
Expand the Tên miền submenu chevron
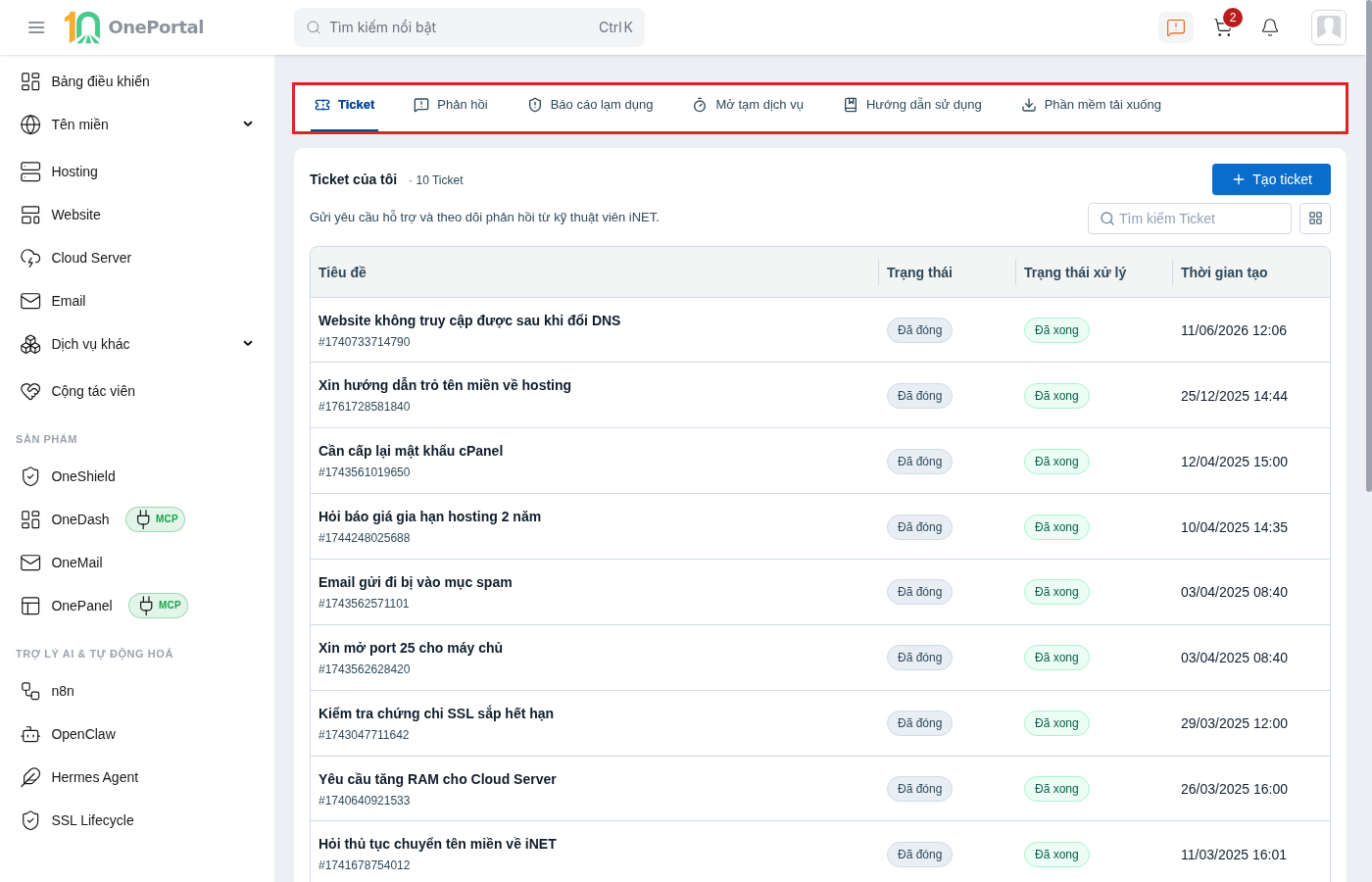pos(248,124)
